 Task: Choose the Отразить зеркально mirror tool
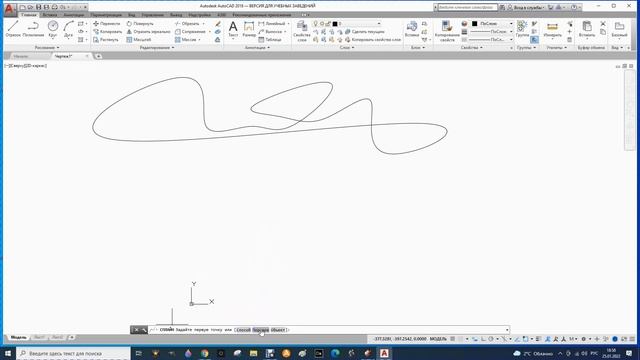[149, 31]
